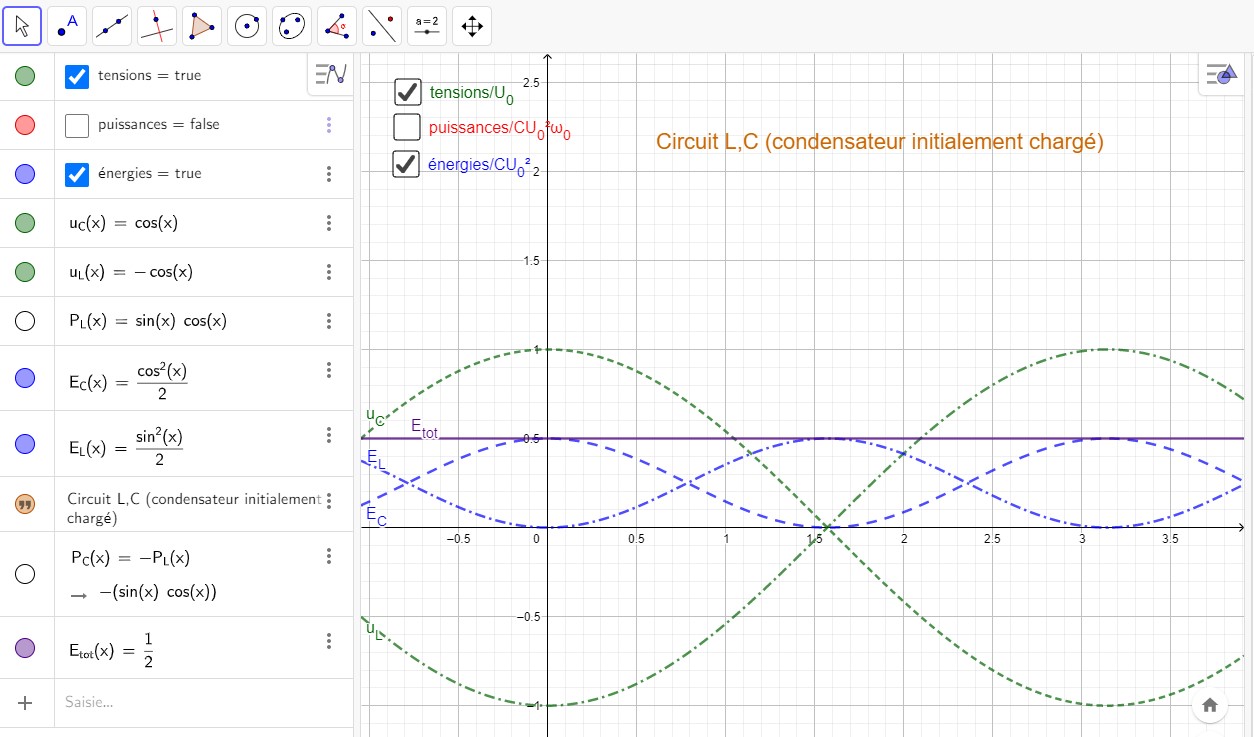Open three-dot menu for EC(x) row
The width and height of the screenshot is (1254, 737).
tap(329, 370)
